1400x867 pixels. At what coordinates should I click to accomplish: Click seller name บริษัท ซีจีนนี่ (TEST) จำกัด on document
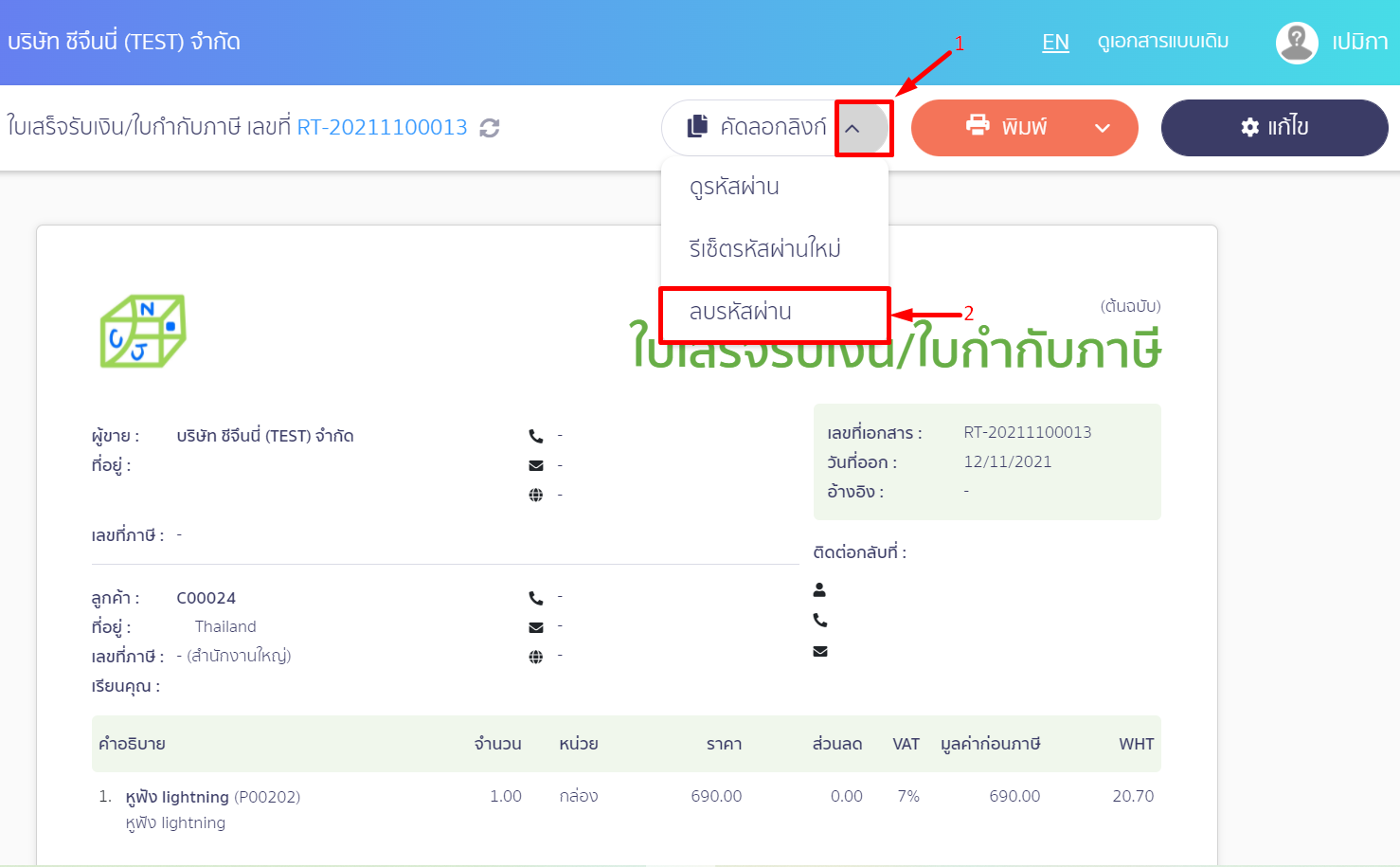[x=265, y=436]
